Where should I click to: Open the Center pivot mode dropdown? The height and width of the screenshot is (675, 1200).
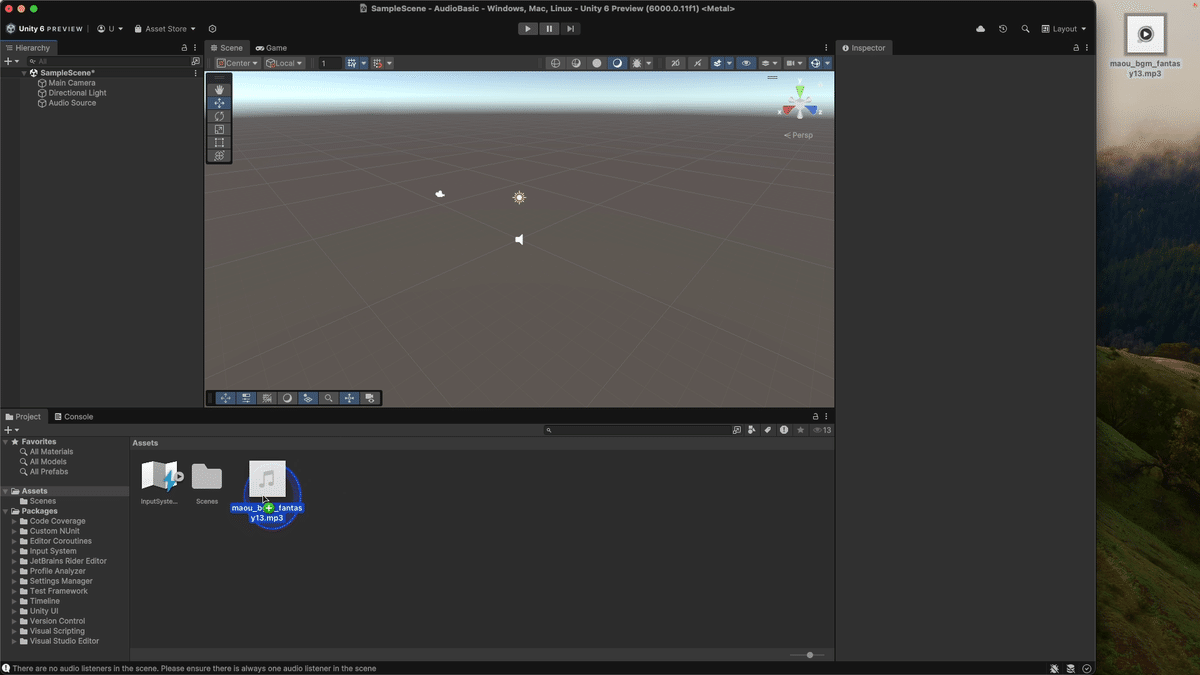236,62
